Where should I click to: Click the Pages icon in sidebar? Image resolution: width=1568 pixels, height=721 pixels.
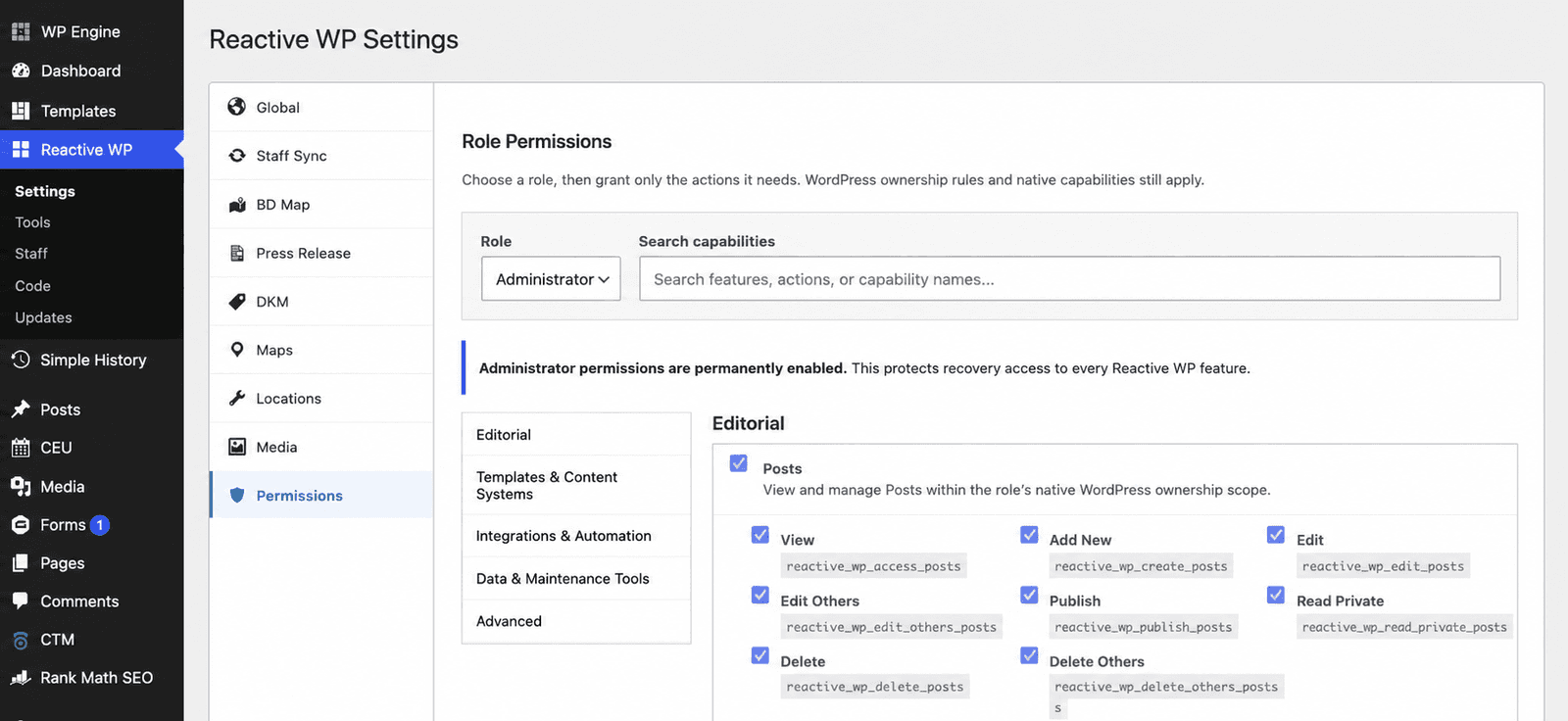click(x=21, y=563)
